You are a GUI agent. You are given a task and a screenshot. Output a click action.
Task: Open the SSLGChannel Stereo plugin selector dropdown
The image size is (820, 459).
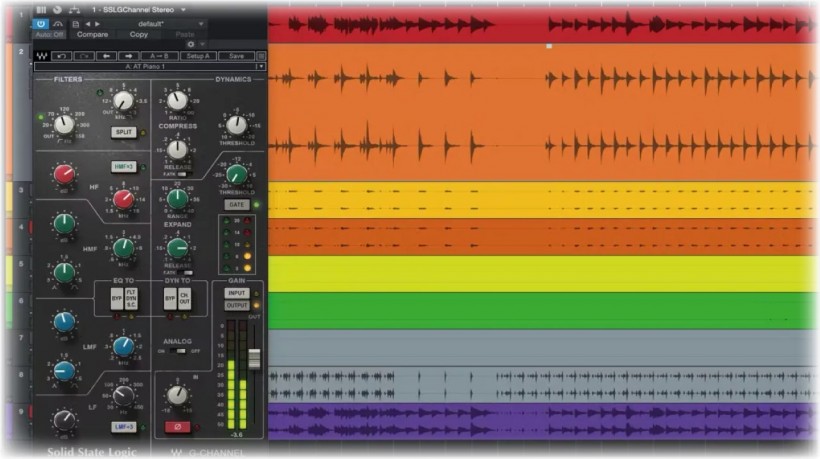point(184,9)
